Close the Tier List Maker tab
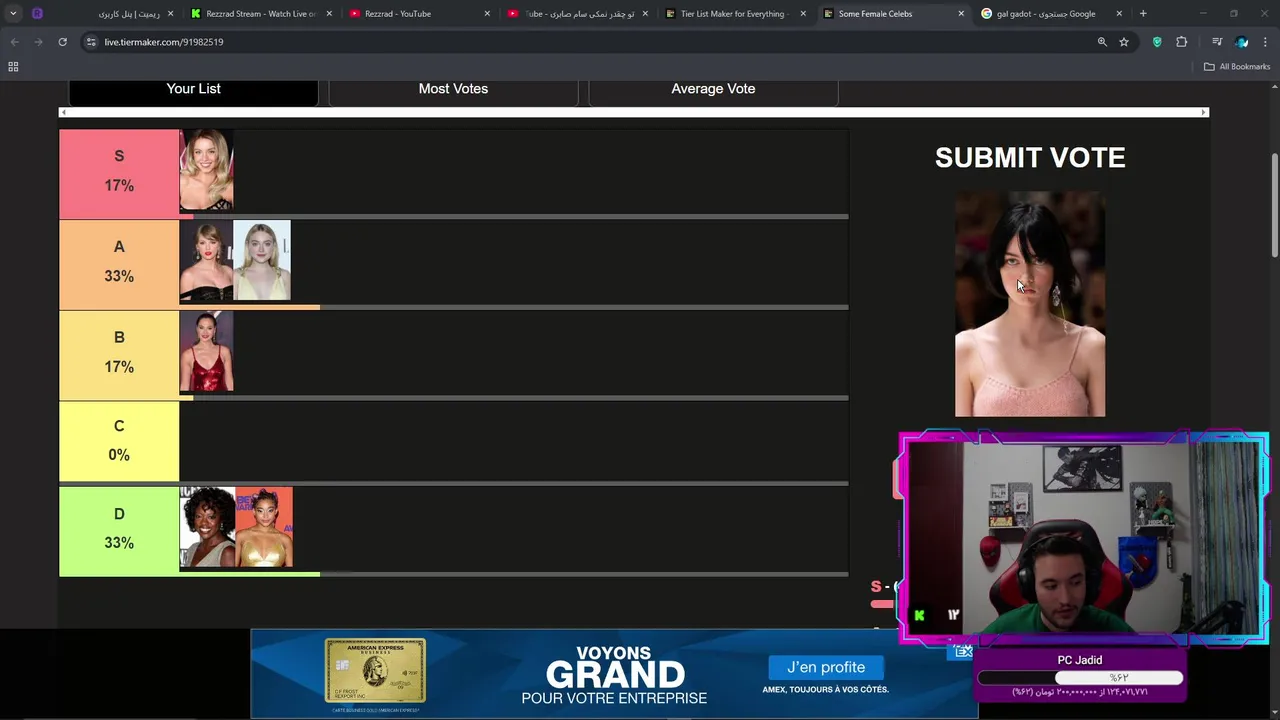The width and height of the screenshot is (1280, 720). 803,14
